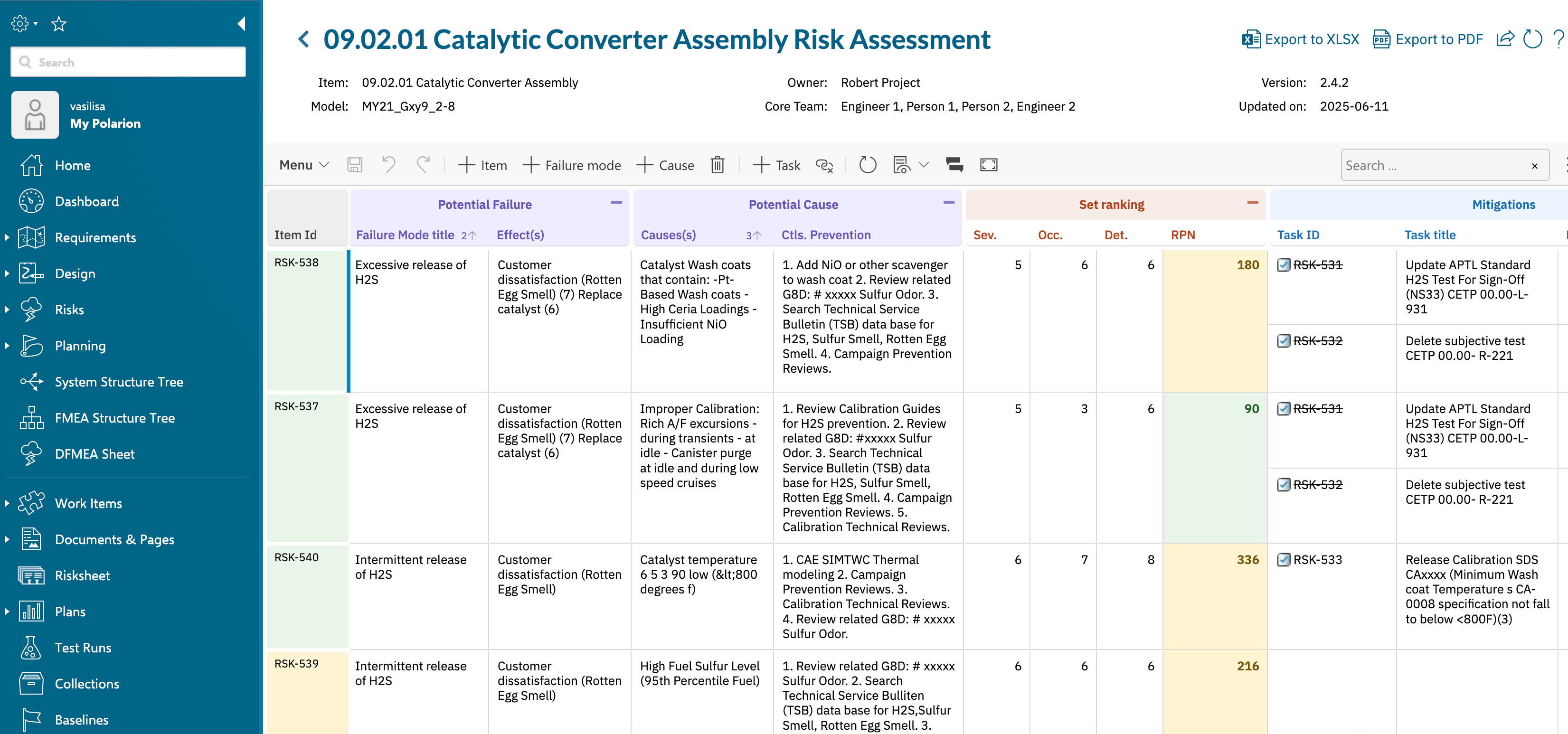Image resolution: width=1568 pixels, height=734 pixels.
Task: Collapse the left navigation sidebar
Action: 242,24
